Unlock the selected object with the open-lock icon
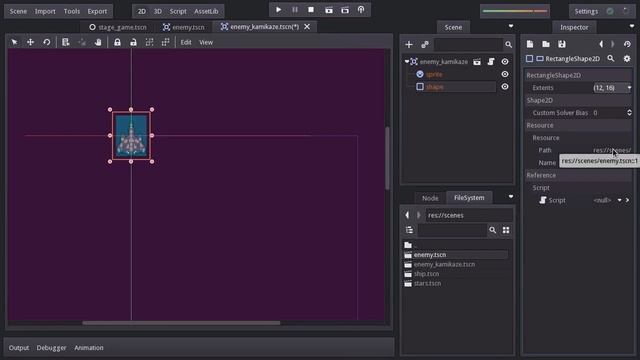The width and height of the screenshot is (640, 360). (x=133, y=42)
